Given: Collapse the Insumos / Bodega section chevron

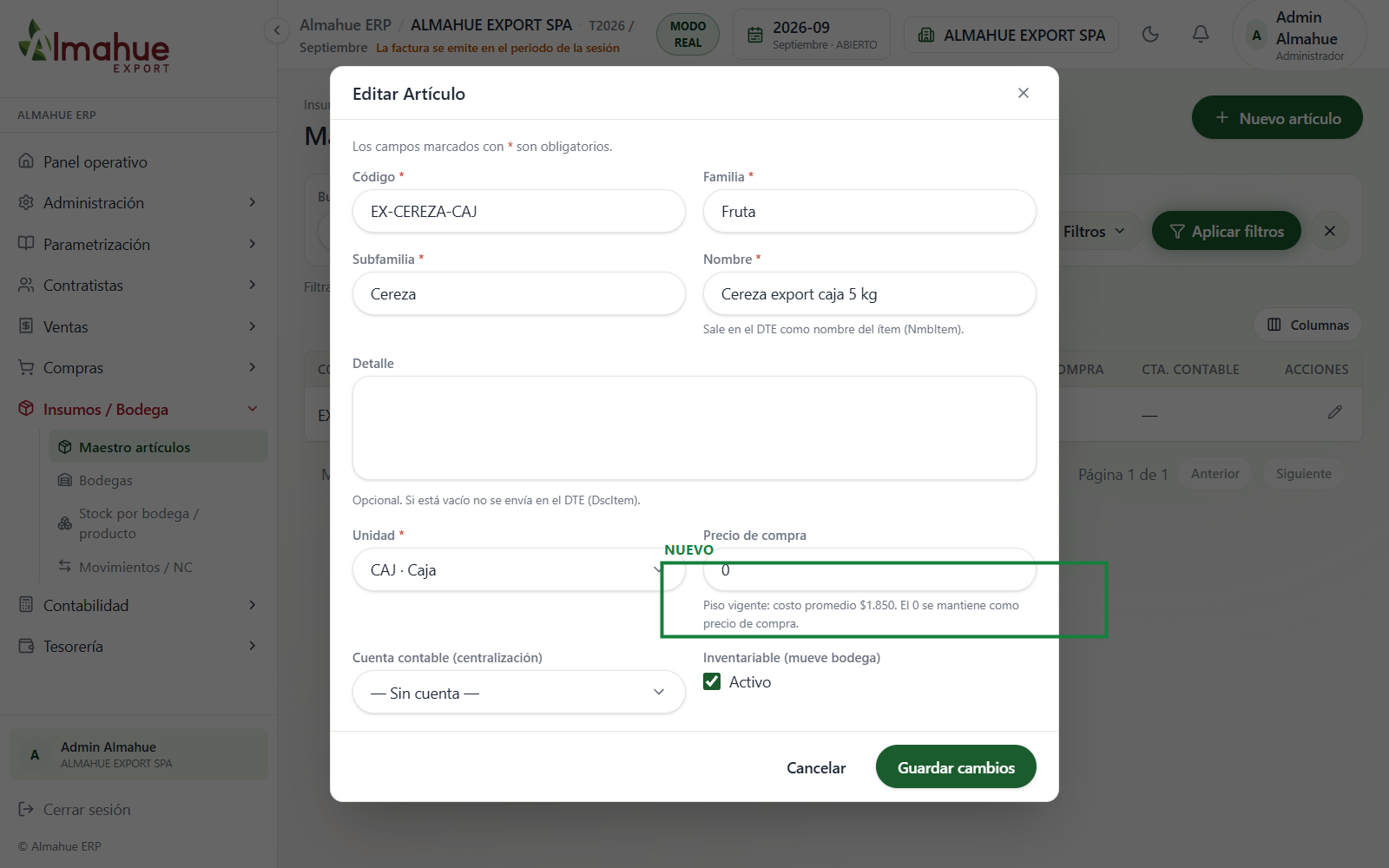Looking at the screenshot, I should click(x=253, y=409).
